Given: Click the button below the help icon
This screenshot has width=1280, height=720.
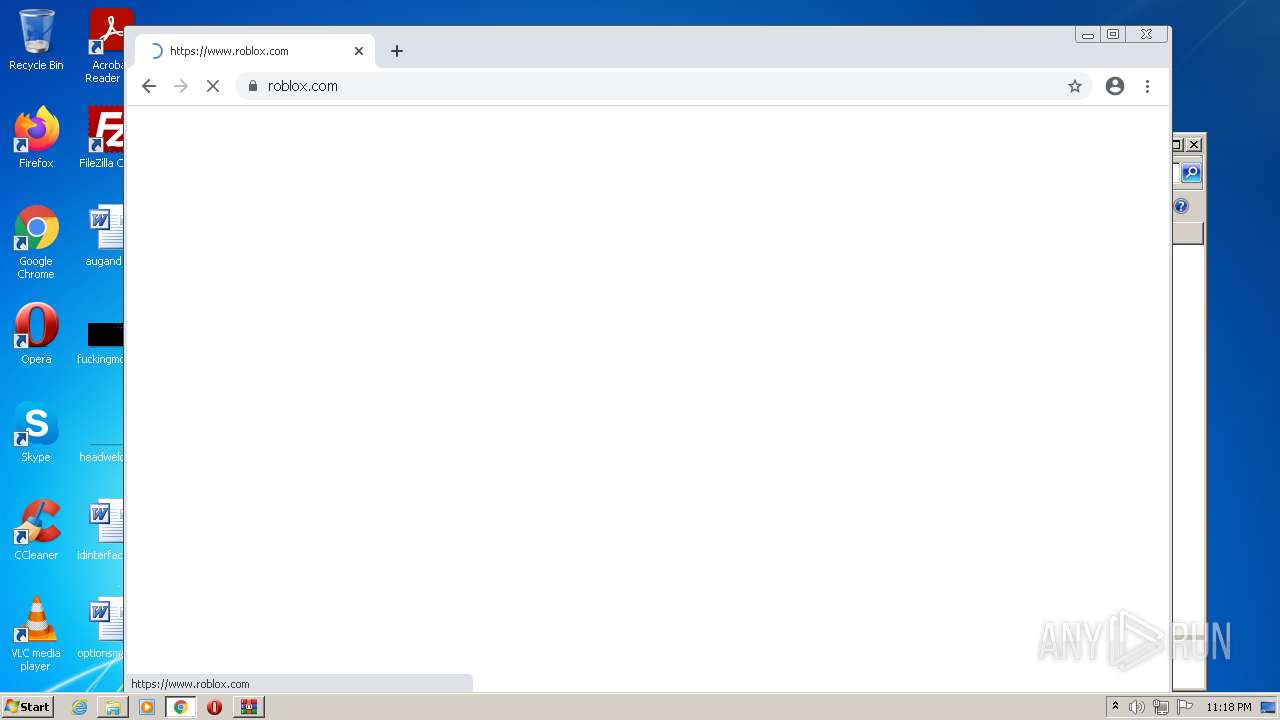Looking at the screenshot, I should (x=1188, y=233).
